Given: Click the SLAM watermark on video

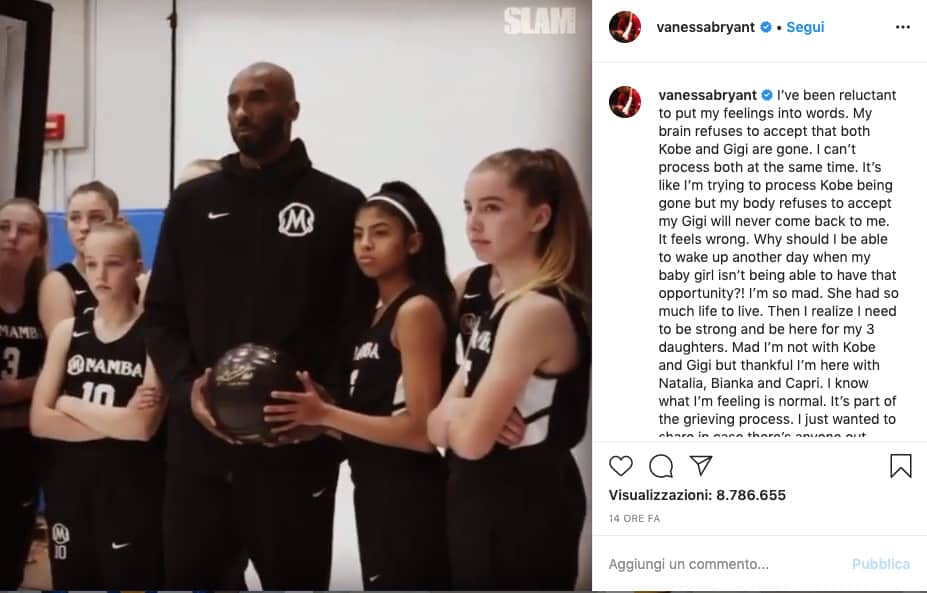Looking at the screenshot, I should pyautogui.click(x=539, y=21).
